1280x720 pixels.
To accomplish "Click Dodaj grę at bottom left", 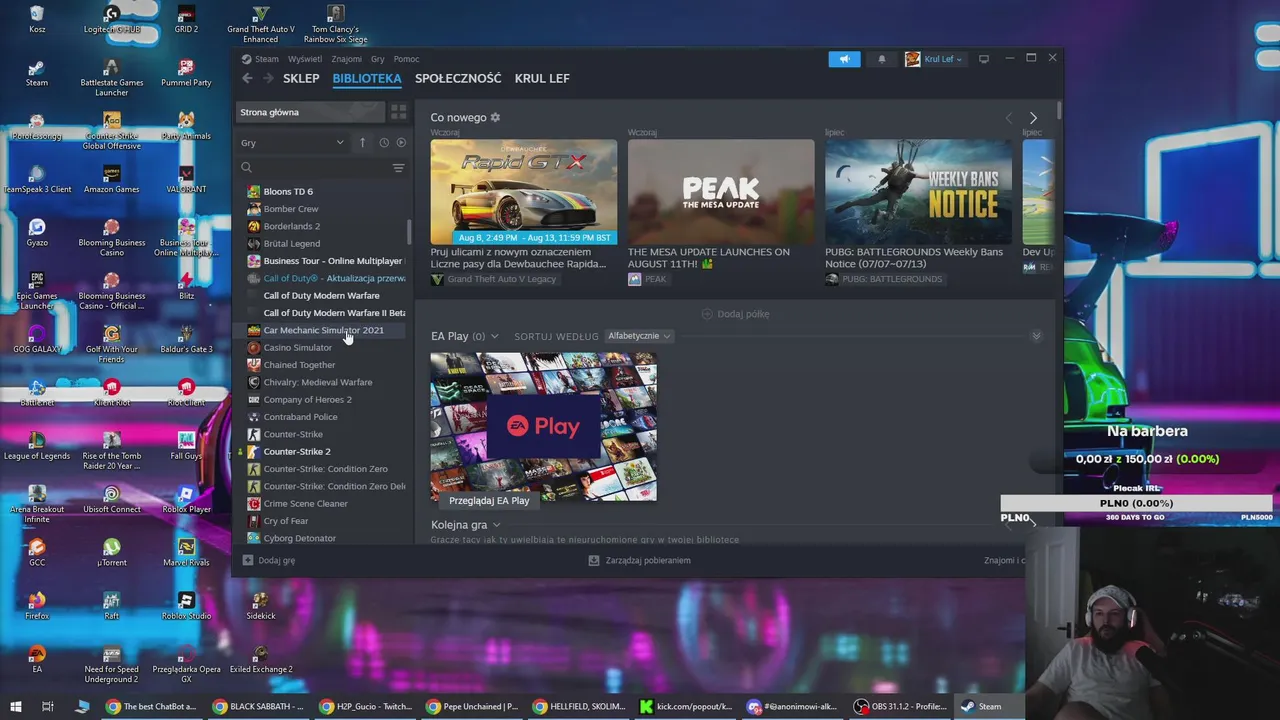I will [x=269, y=560].
